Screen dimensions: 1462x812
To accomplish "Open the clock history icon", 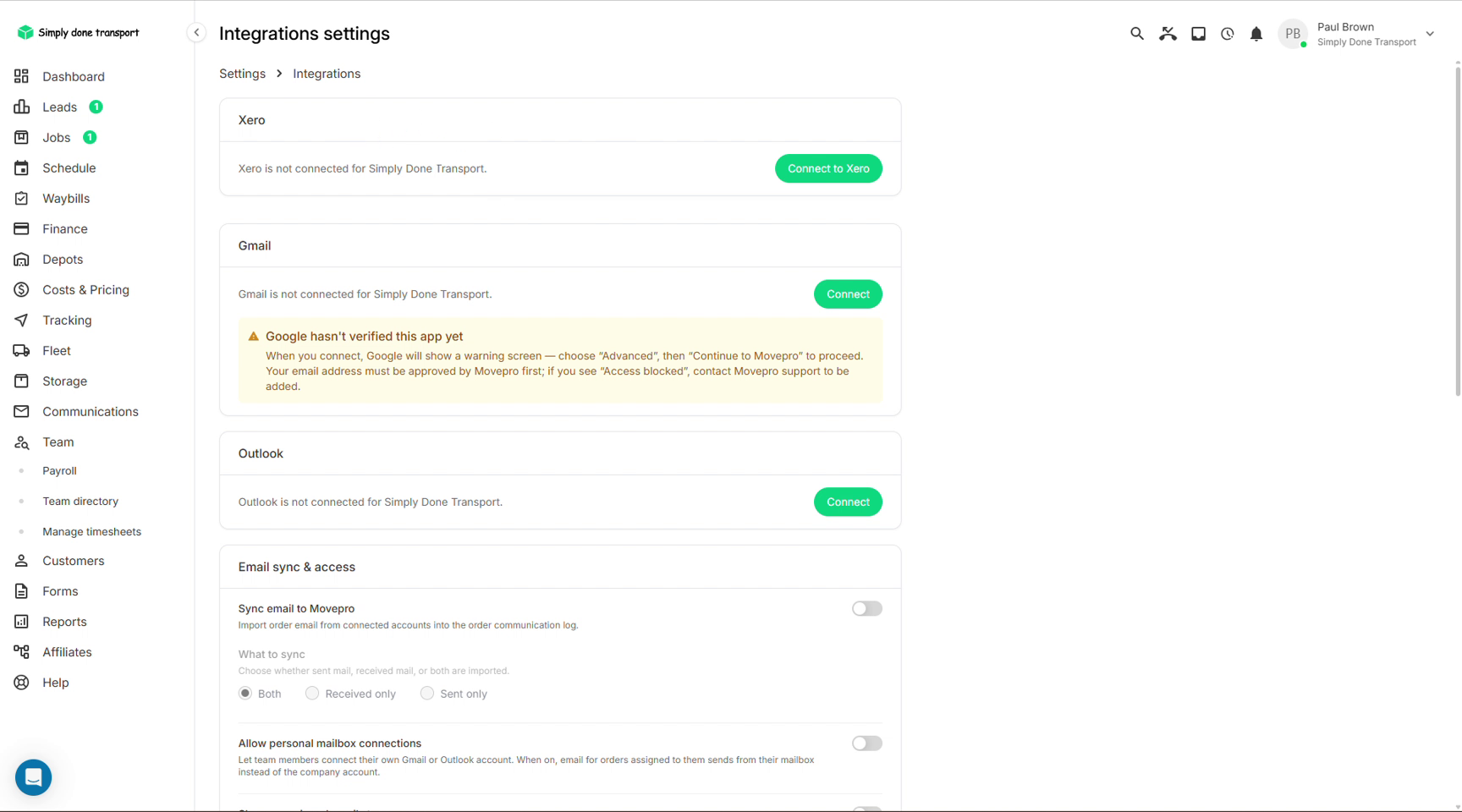I will (x=1227, y=34).
